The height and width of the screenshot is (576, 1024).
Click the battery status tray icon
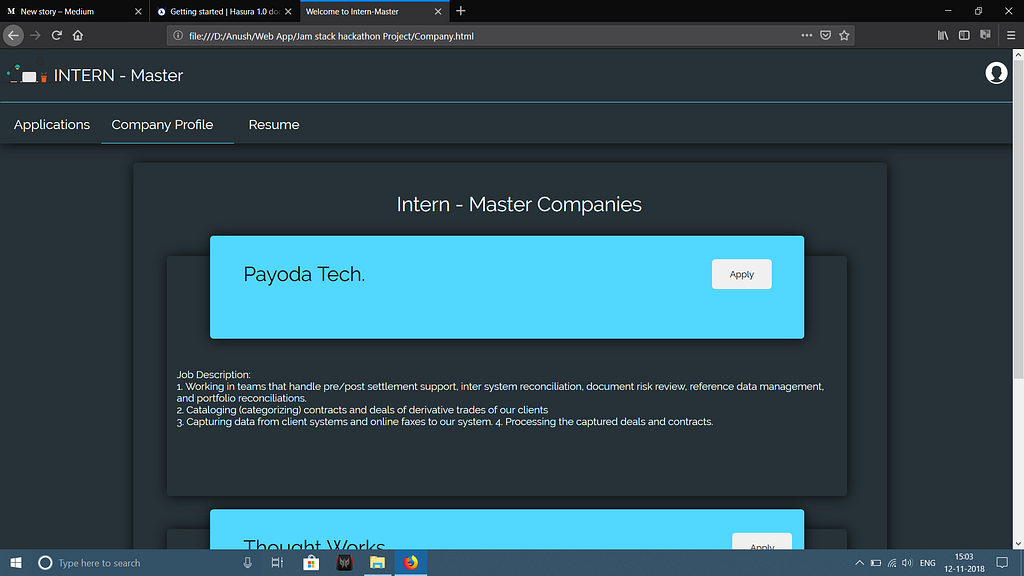click(x=876, y=562)
